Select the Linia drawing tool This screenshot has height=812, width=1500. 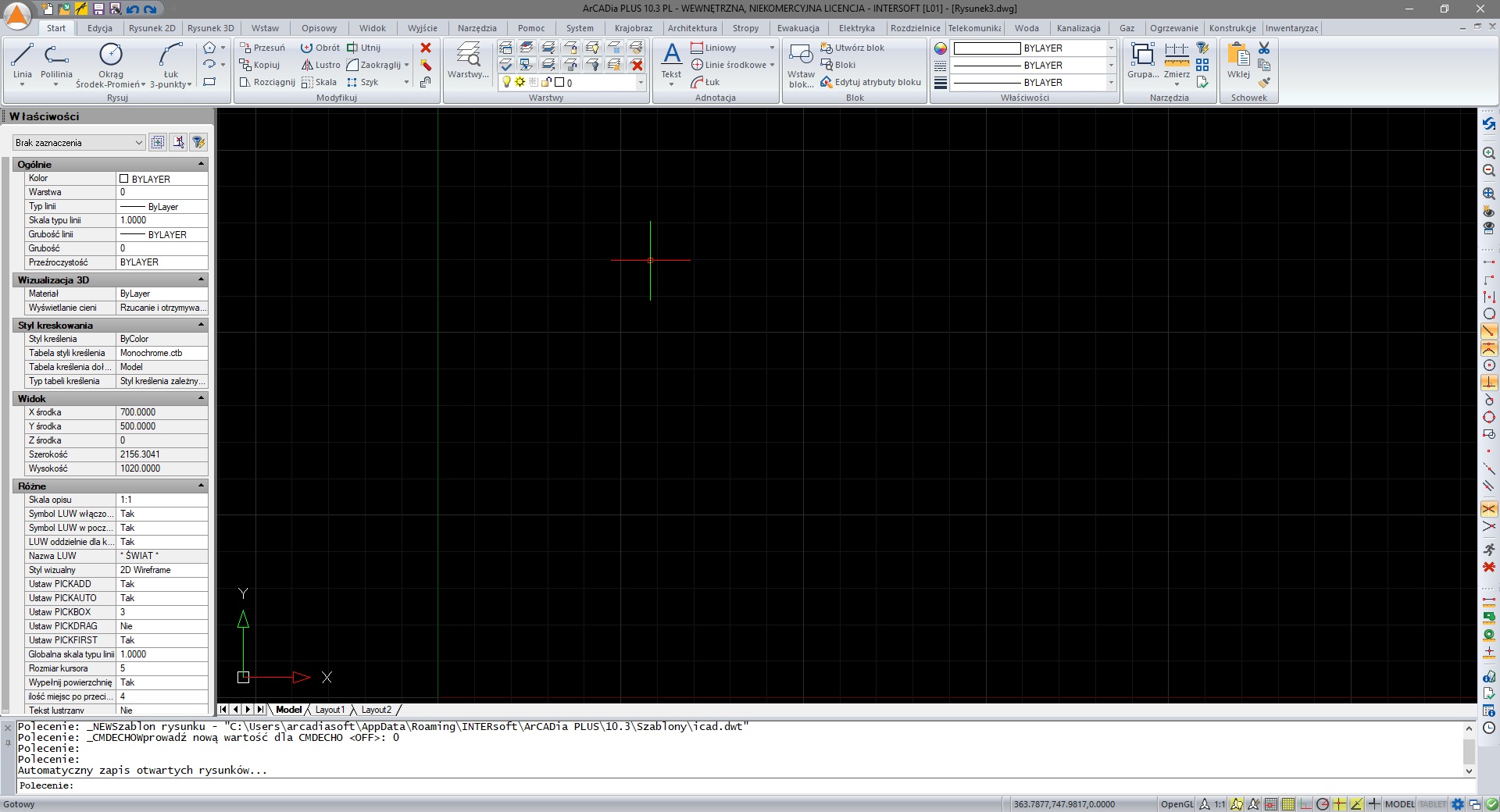click(22, 62)
